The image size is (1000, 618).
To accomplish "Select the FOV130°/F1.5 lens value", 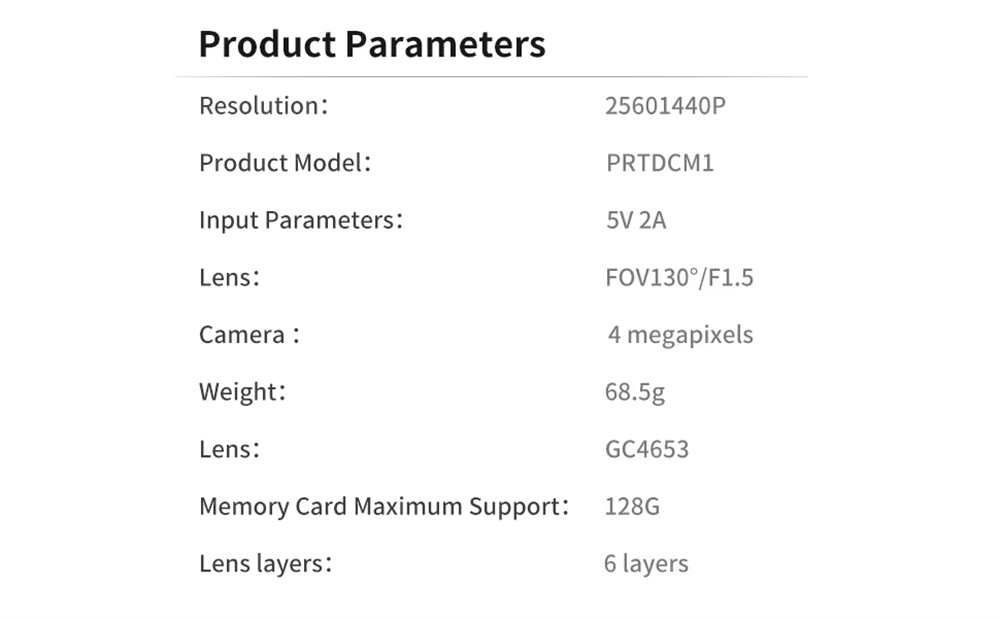I will tap(679, 277).
